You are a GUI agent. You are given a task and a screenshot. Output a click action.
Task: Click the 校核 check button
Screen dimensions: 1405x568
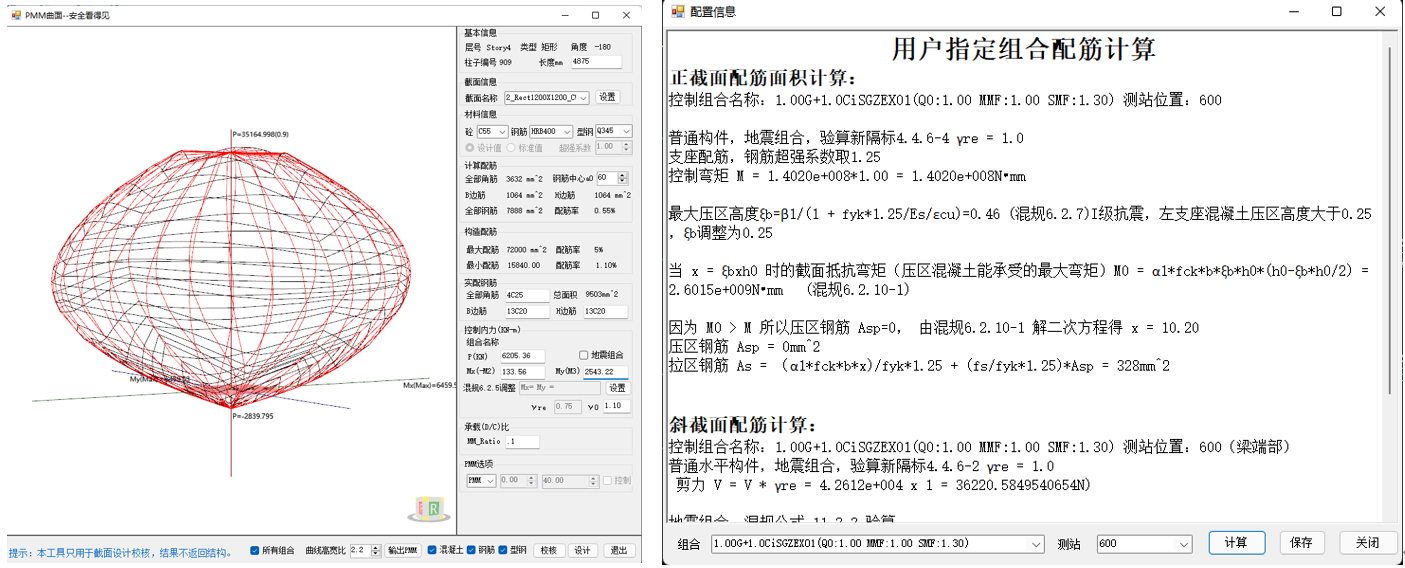[x=548, y=551]
